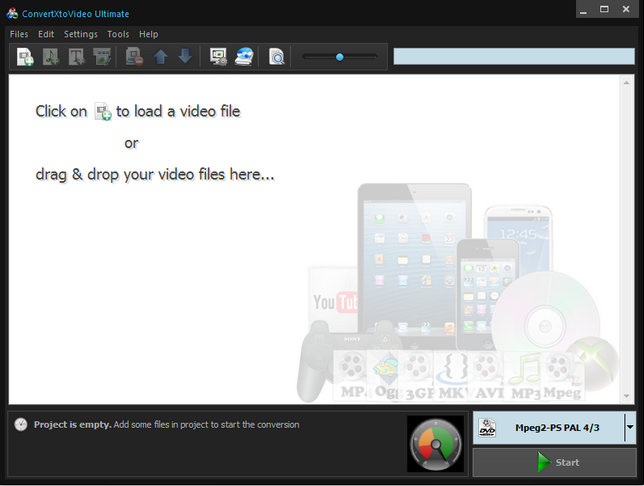Open the Settings menu
This screenshot has width=644, height=486.
coord(81,34)
